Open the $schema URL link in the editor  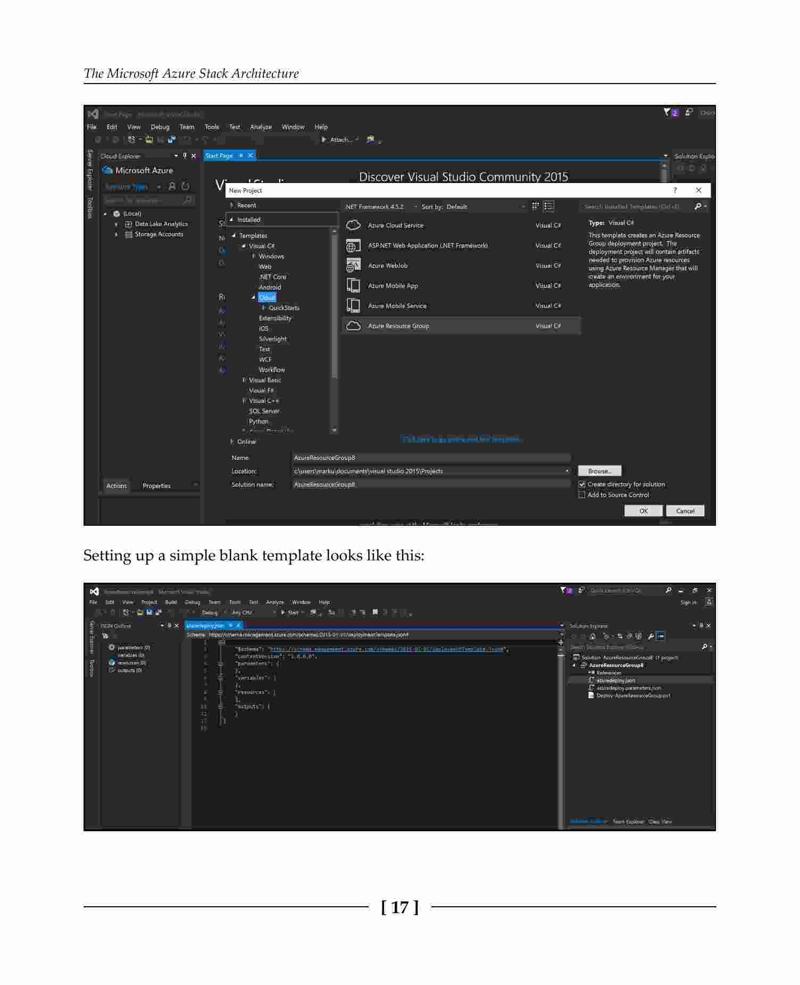pyautogui.click(x=387, y=649)
